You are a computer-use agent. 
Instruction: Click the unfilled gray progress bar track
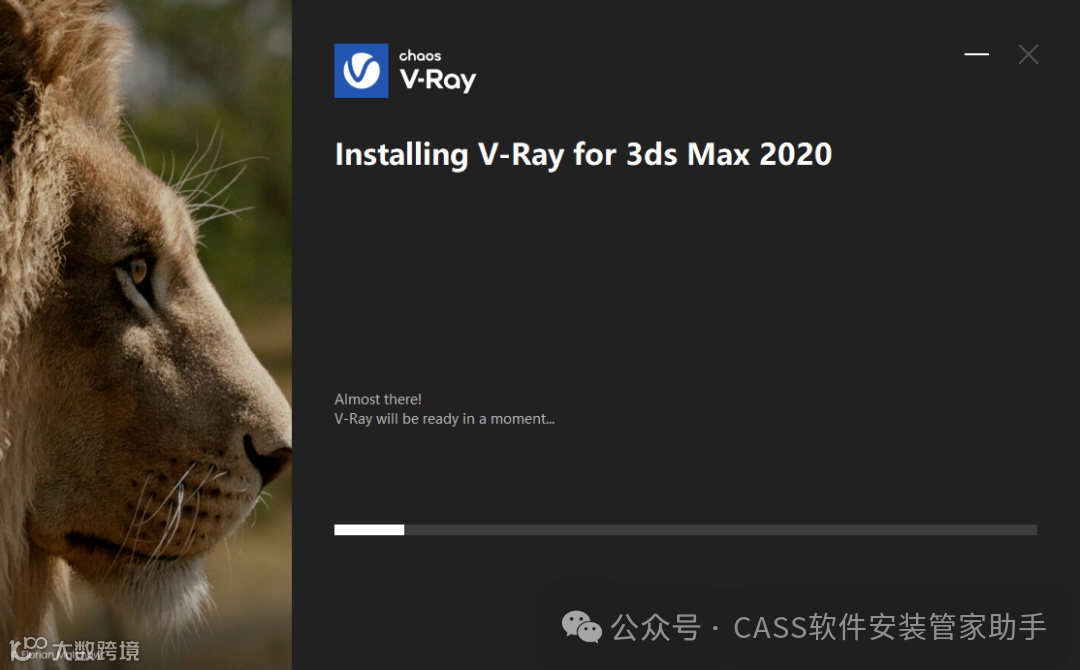pos(720,530)
